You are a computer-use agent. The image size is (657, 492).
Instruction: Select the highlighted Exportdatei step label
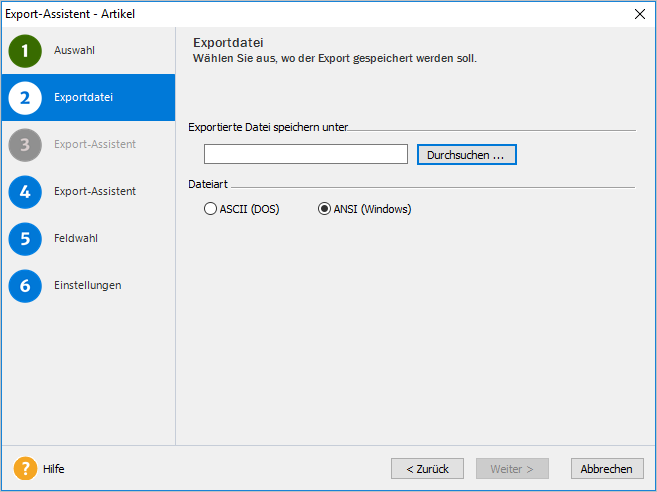(83, 97)
